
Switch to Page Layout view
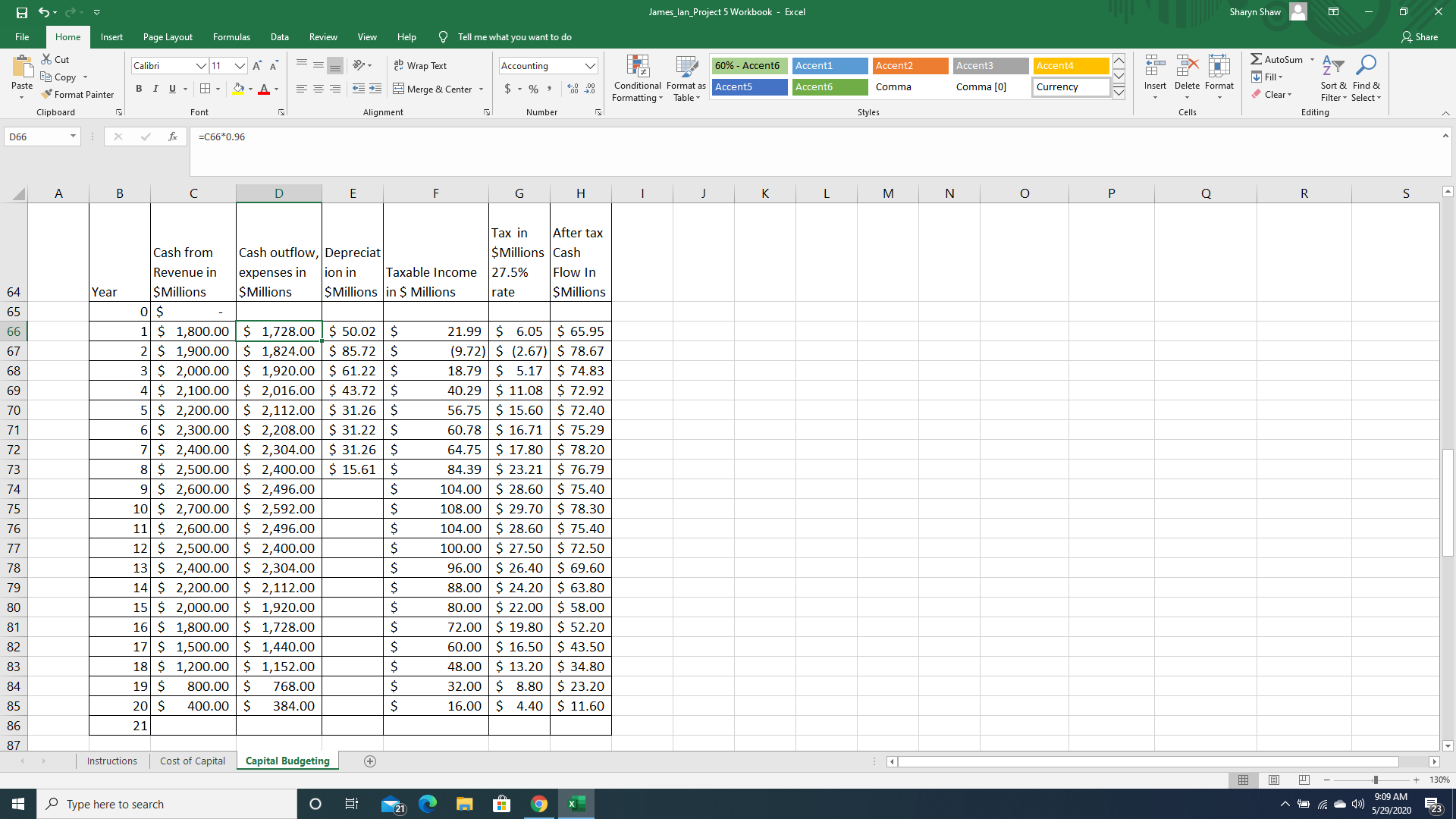pyautogui.click(x=1274, y=780)
